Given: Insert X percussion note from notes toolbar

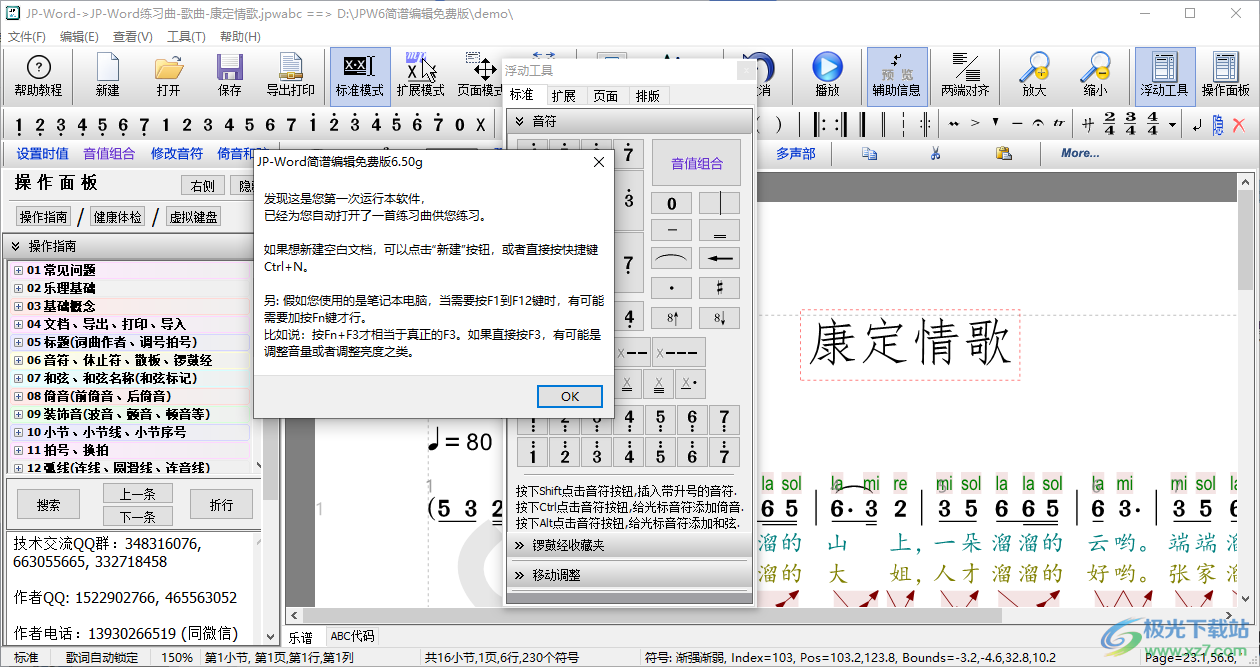Looking at the screenshot, I should point(480,125).
